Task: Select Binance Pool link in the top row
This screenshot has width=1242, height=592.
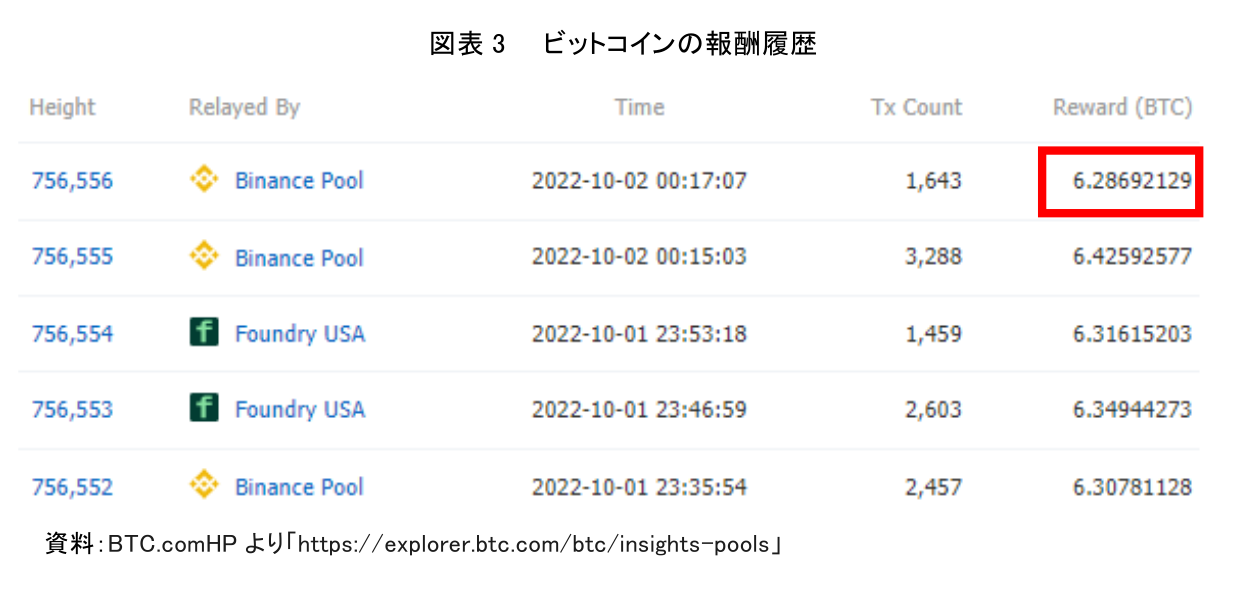Action: coord(299,181)
